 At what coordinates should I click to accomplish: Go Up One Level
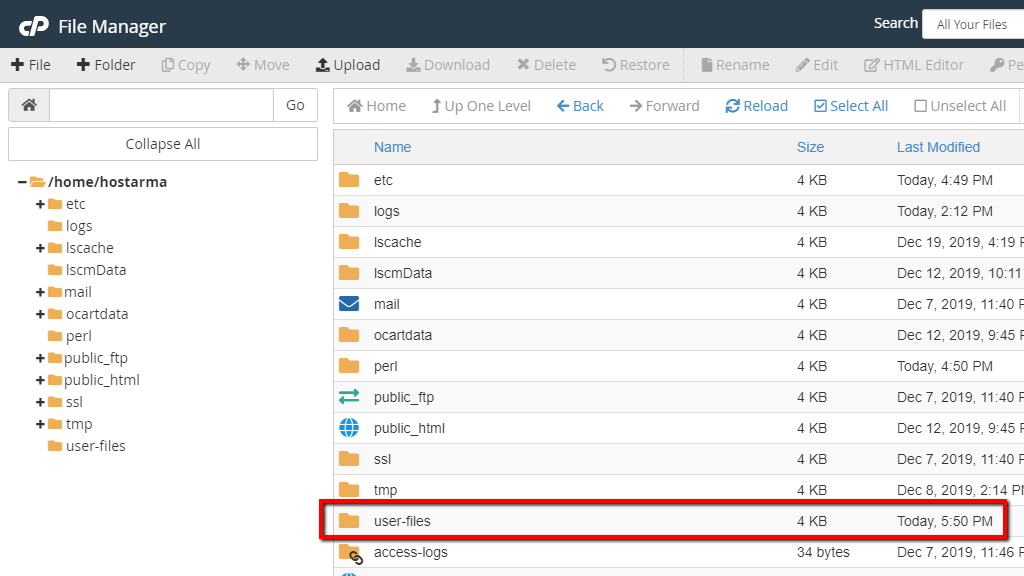[481, 106]
